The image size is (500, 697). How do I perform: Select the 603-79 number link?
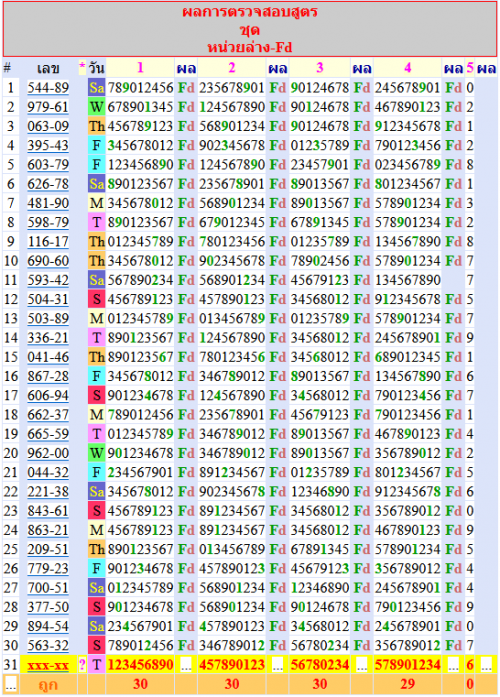pyautogui.click(x=48, y=164)
